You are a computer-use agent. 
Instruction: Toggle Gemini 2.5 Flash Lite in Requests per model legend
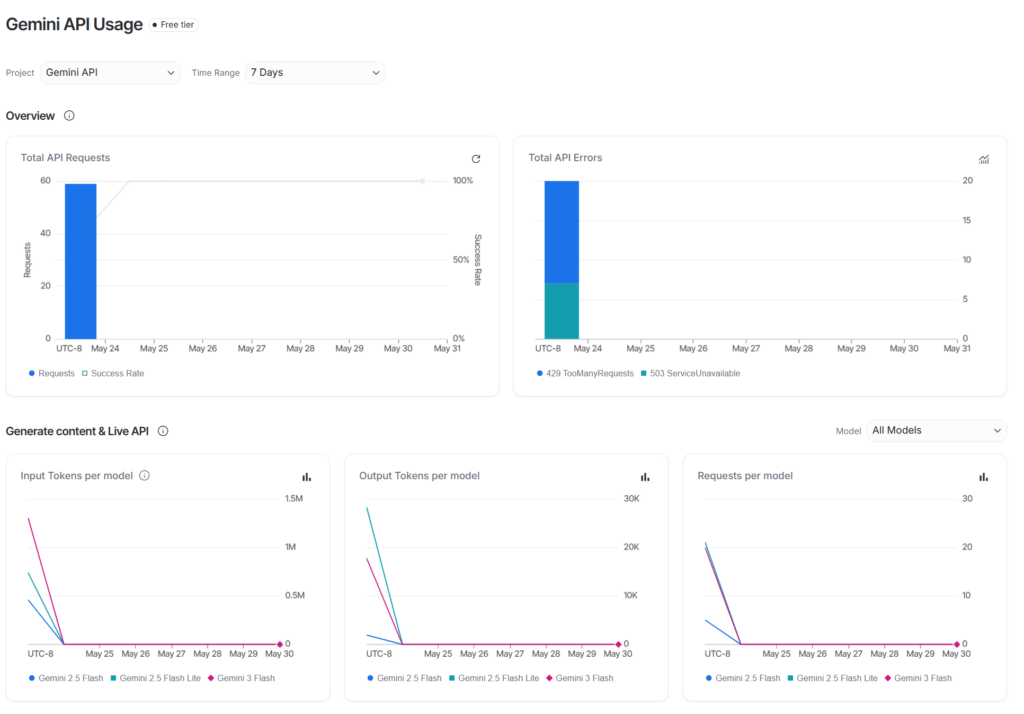(x=832, y=678)
